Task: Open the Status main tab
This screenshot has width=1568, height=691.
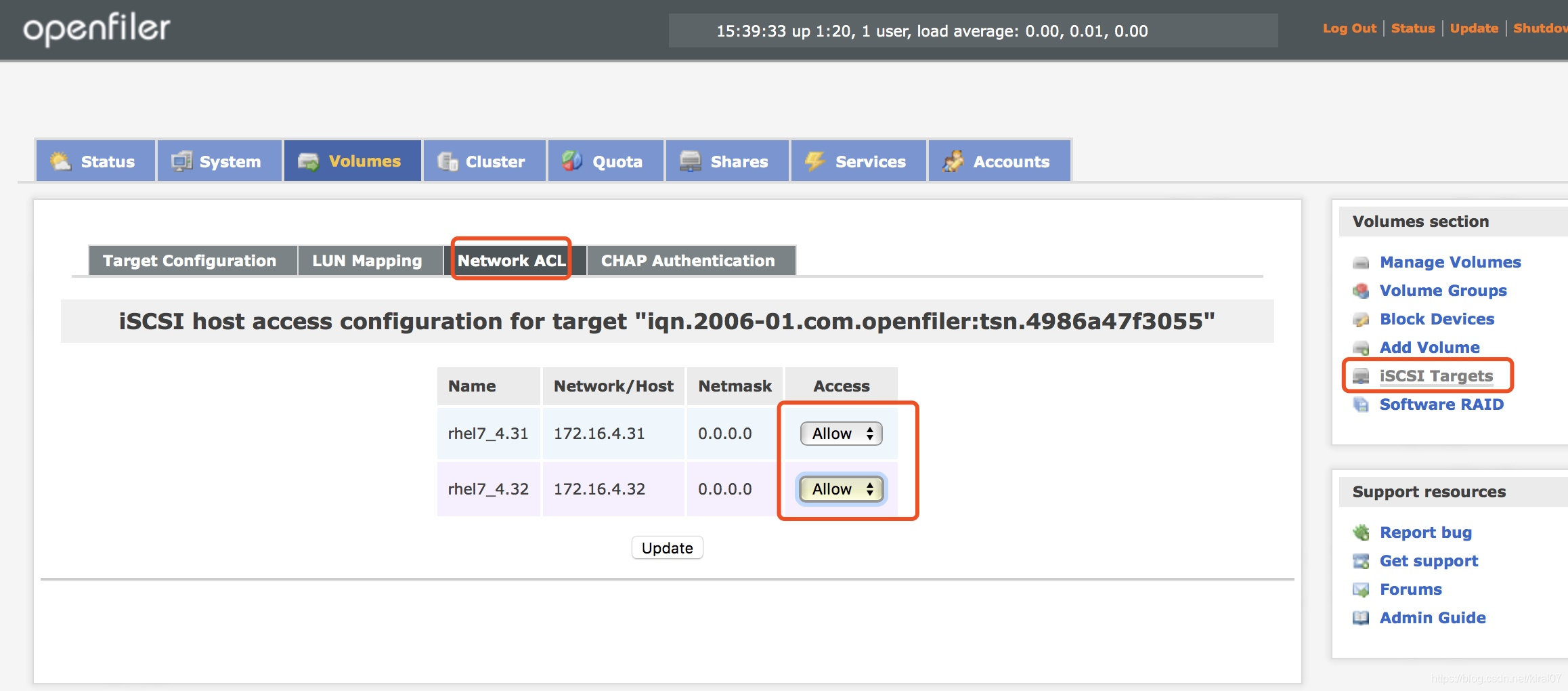Action: pos(95,161)
